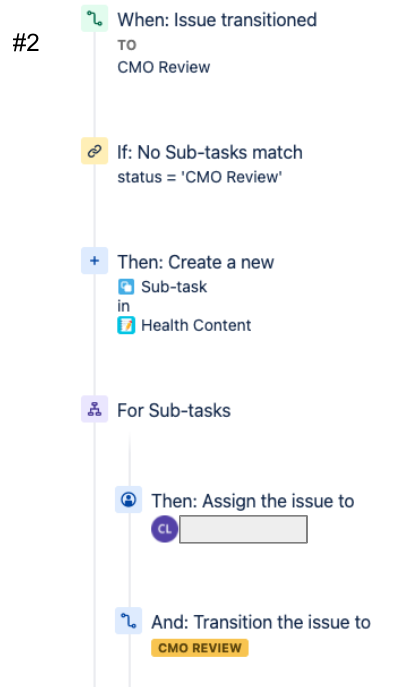Viewport: 402px width, 687px height.
Task: Open the Then: Create a new action
Action: click(x=196, y=262)
